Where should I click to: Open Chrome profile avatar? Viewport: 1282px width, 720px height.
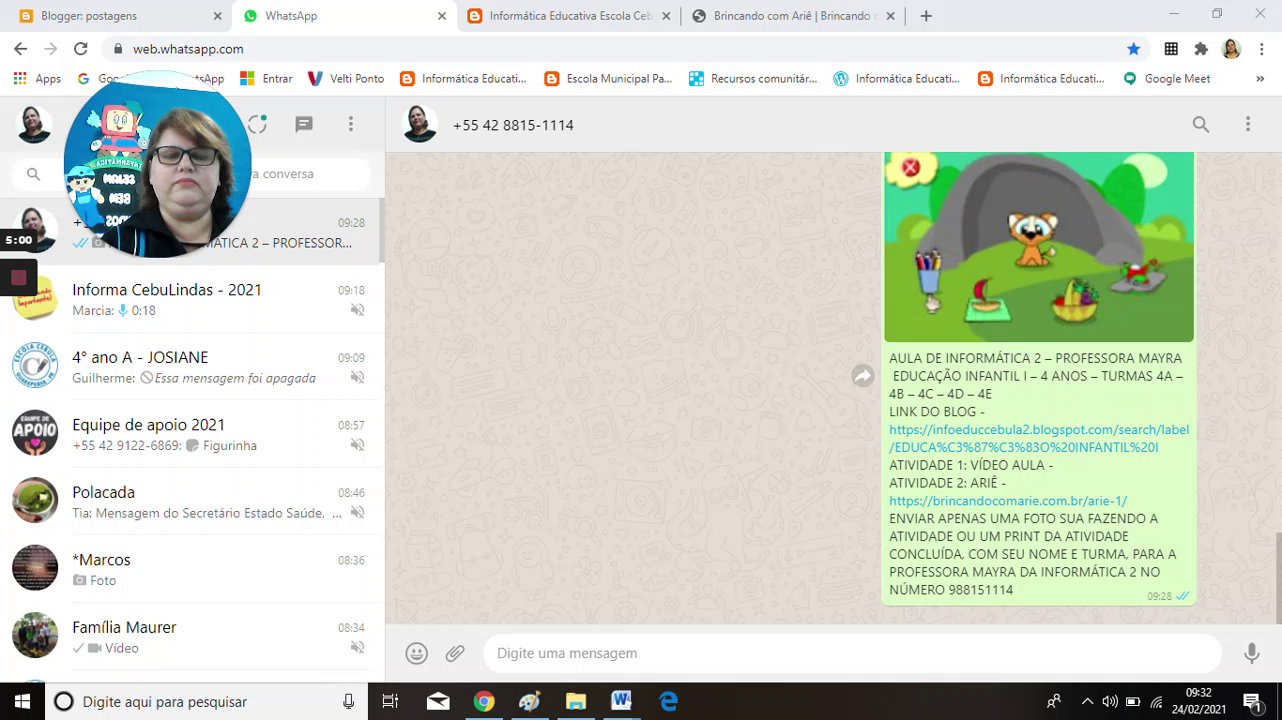[x=1231, y=49]
